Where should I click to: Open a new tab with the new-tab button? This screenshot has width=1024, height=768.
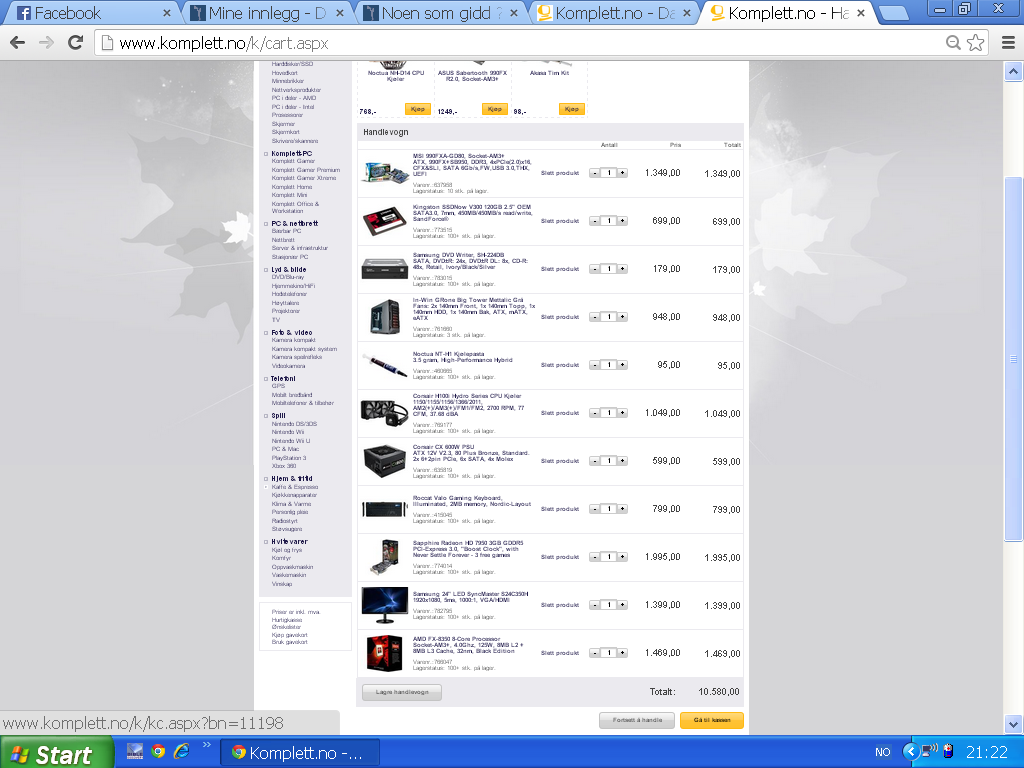pos(893,13)
